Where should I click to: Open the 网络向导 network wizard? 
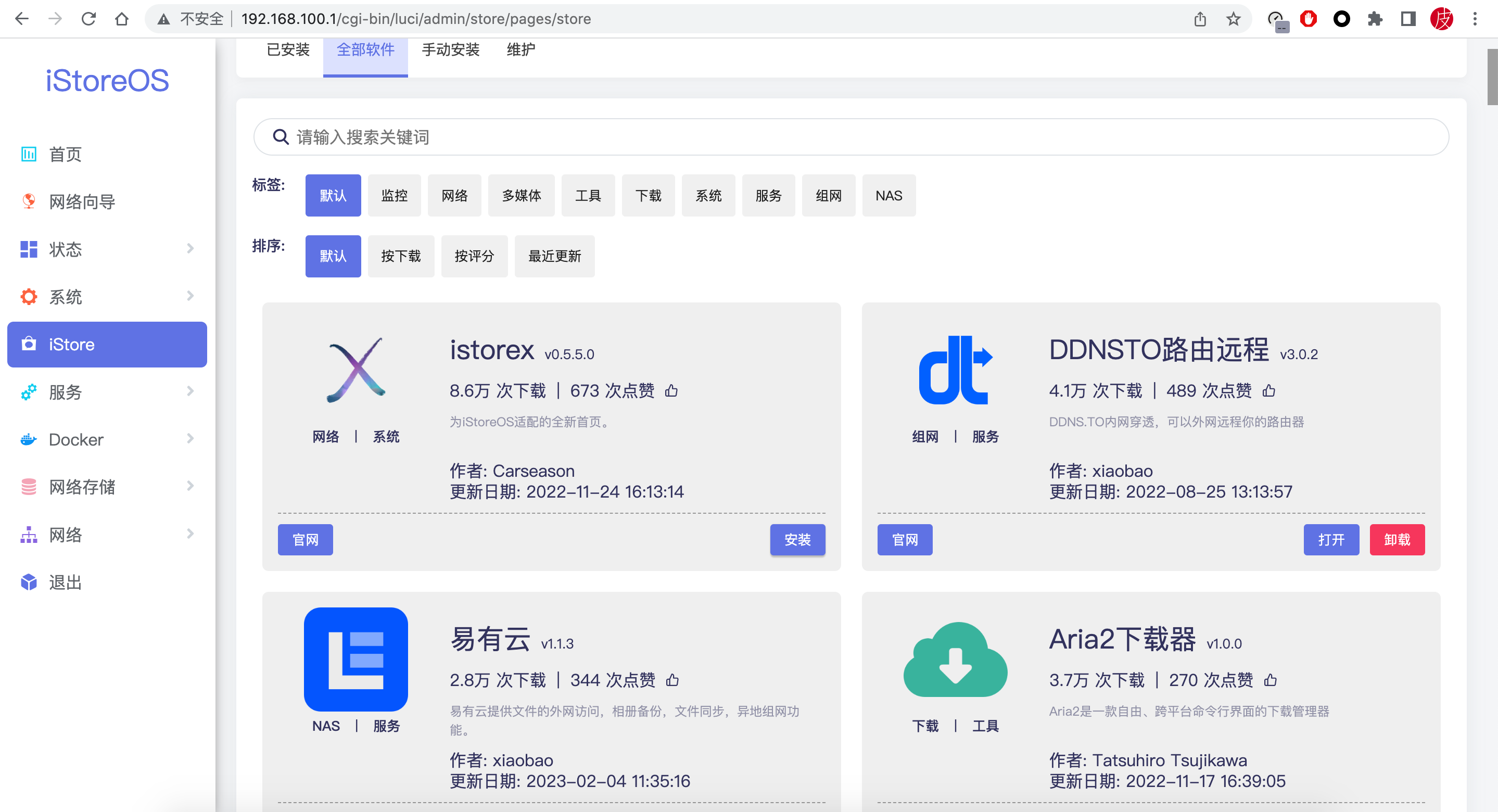point(81,202)
